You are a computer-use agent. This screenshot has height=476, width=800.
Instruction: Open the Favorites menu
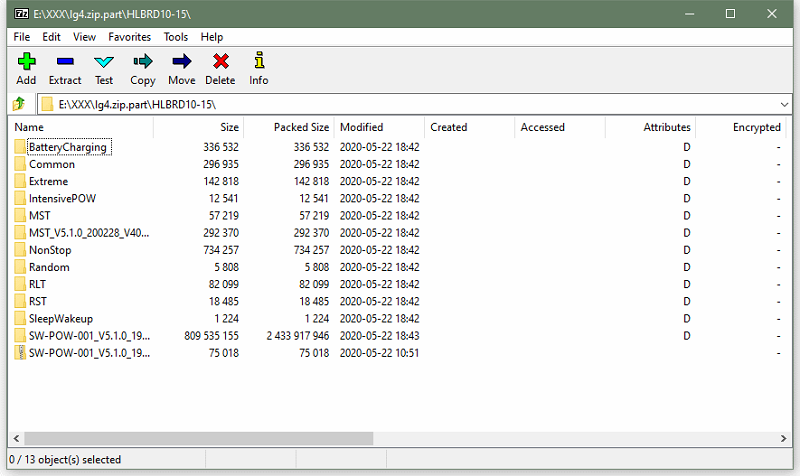(x=130, y=37)
